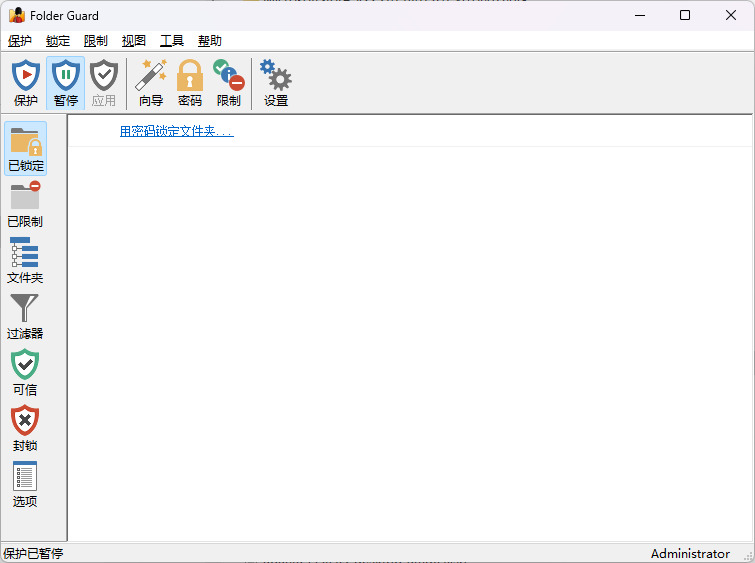Open the 工具 (Tools) menu
This screenshot has width=755, height=563.
click(x=172, y=41)
